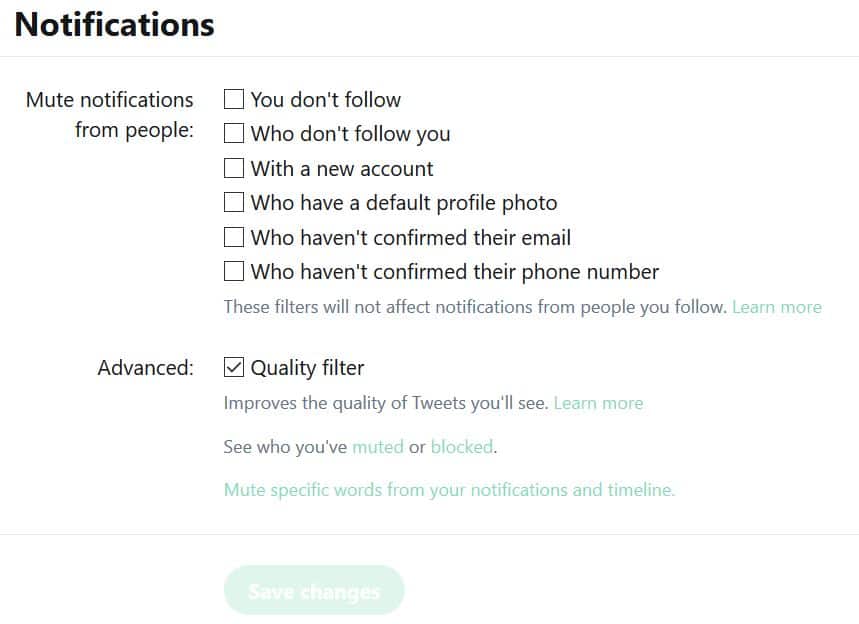The width and height of the screenshot is (859, 624).
Task: Open the blocked accounts link
Action: [x=461, y=447]
